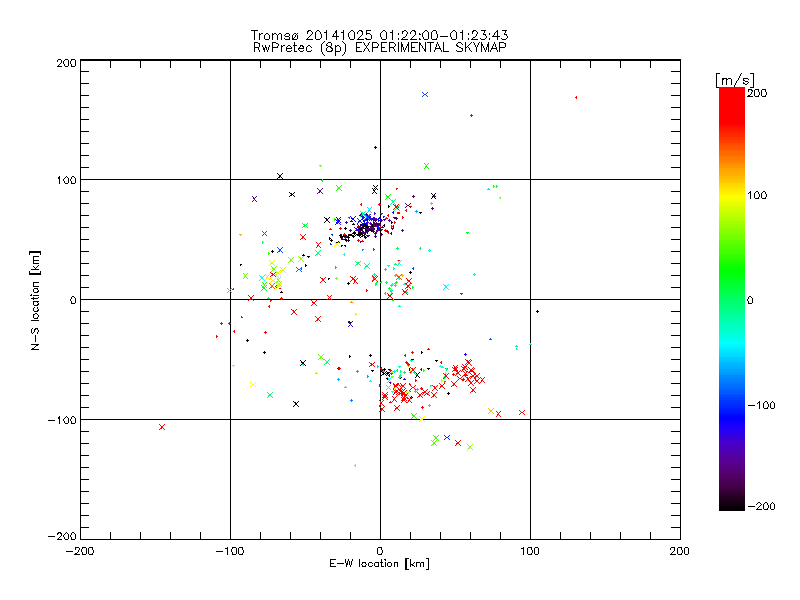Image resolution: width=800 pixels, height=600 pixels.
Task: Click the y-axis tick label '0'
Action: tap(73, 301)
